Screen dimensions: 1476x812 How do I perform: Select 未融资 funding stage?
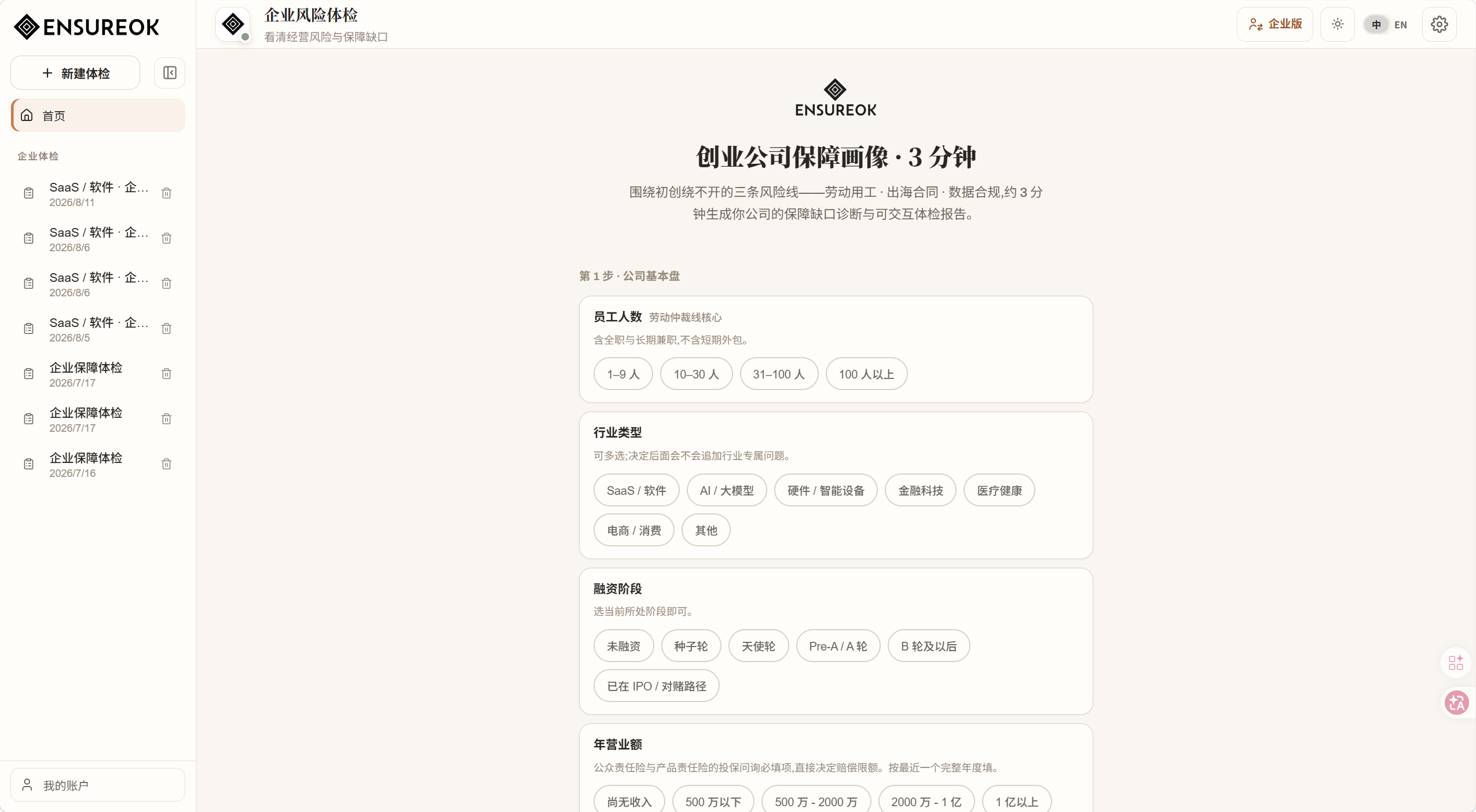[624, 646]
